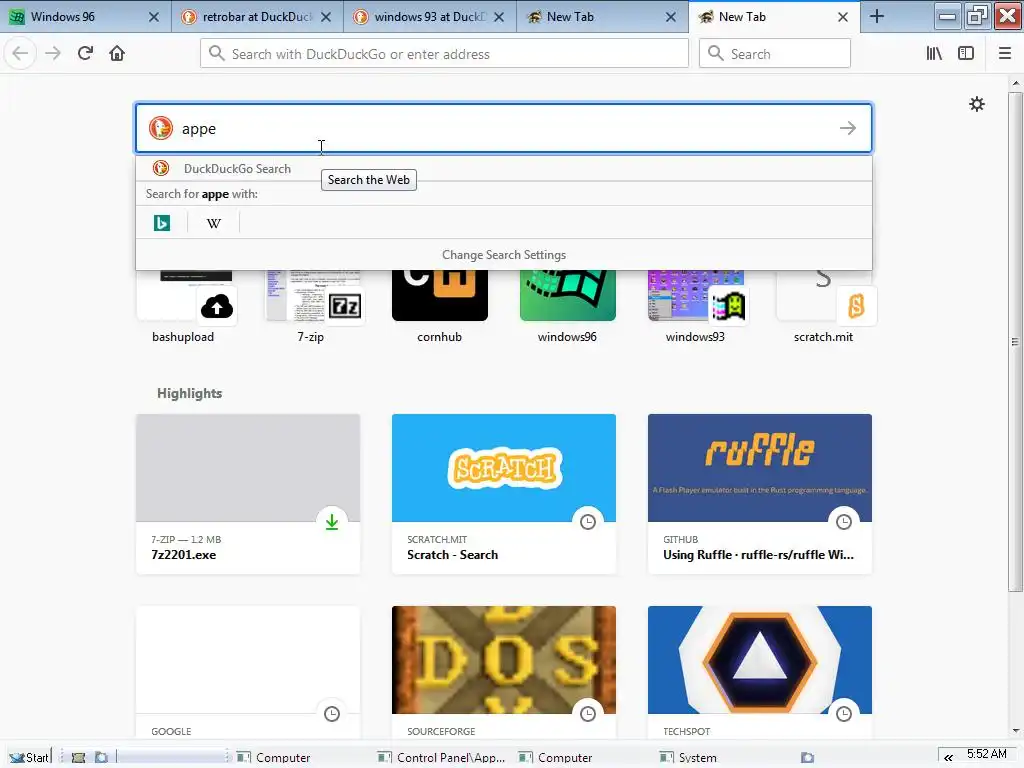Switch to Control Panel\App... taskbar window
The width and height of the screenshot is (1024, 768).
(443, 758)
